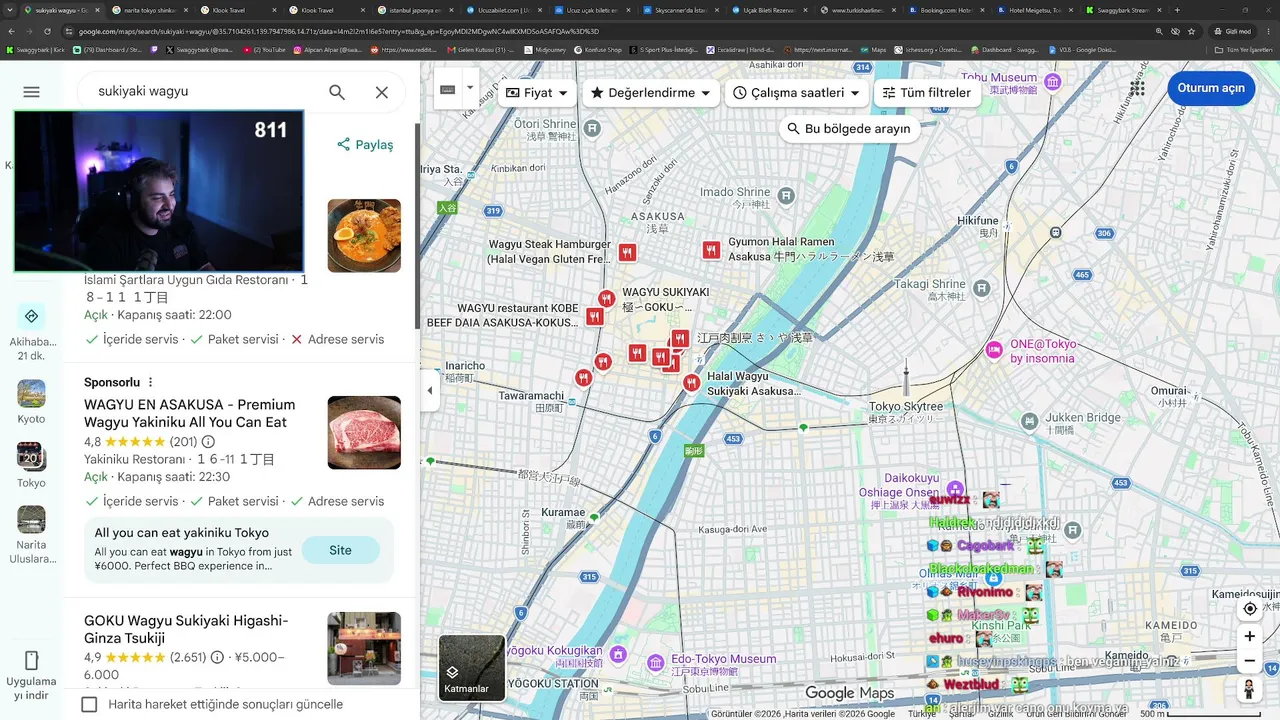1280x720 pixels.
Task: Click the Ōtori Shrine marker
Action: (x=593, y=128)
